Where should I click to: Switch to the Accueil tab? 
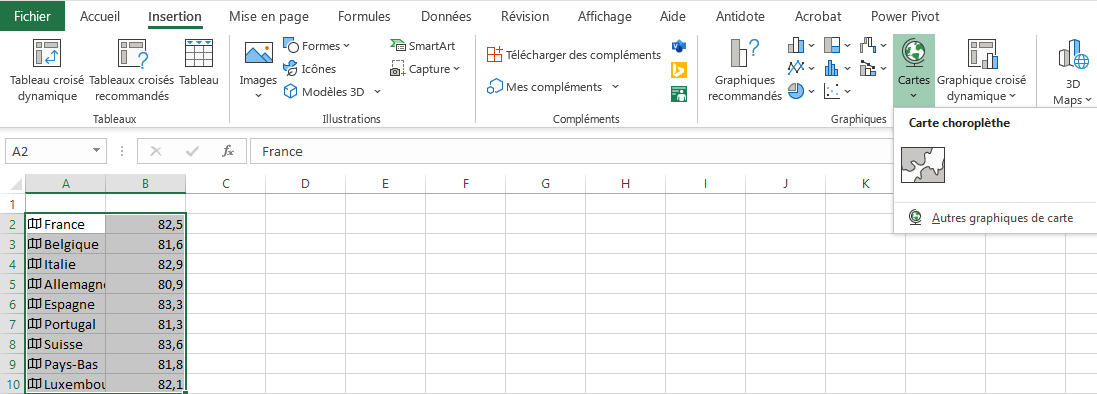point(100,16)
